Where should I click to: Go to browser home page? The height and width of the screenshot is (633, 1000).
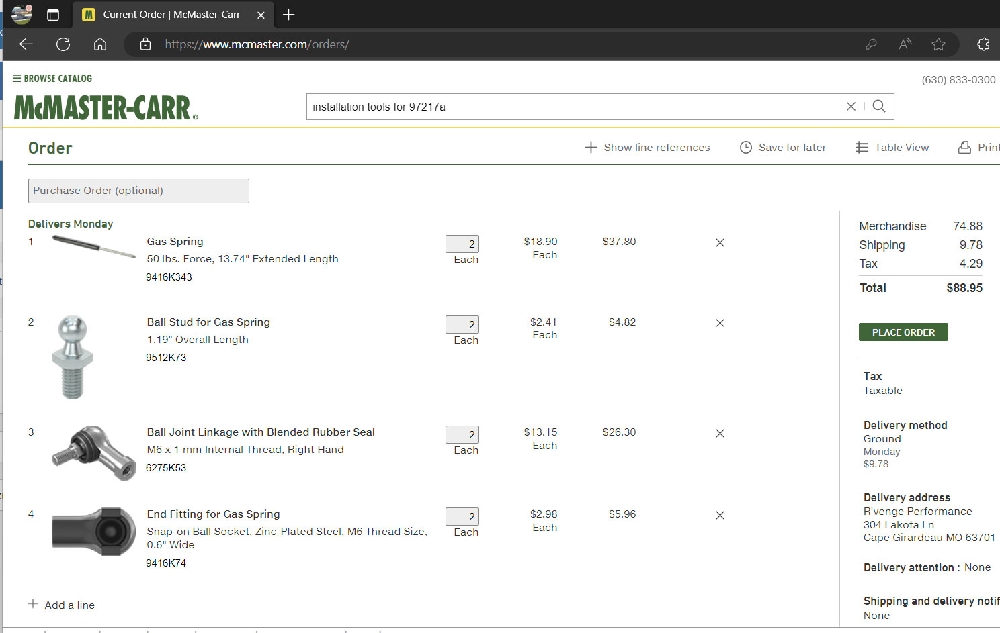[x=100, y=44]
